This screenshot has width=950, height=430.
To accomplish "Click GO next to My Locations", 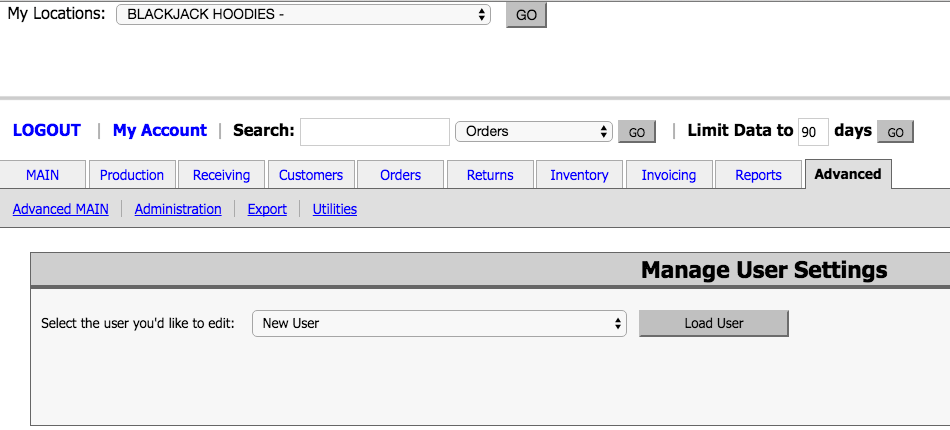I will (526, 15).
